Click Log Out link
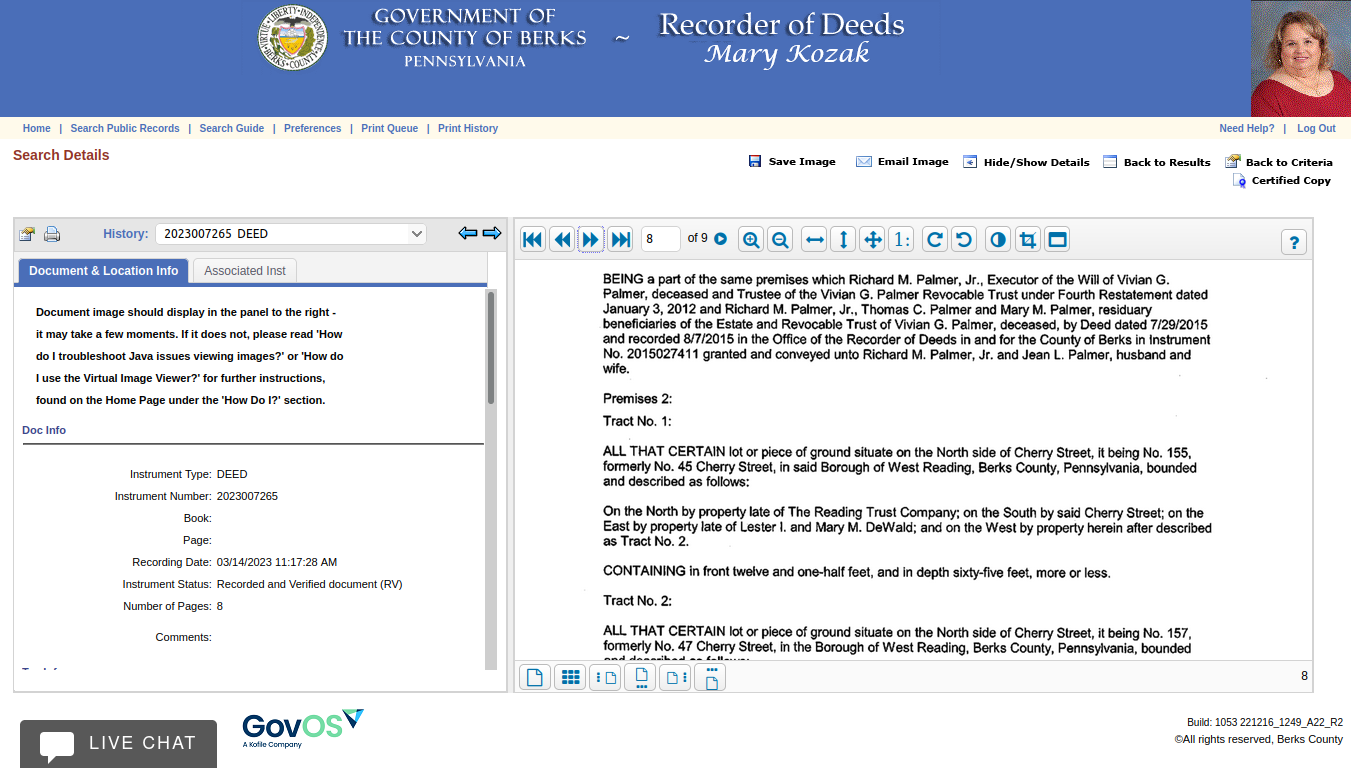The height and width of the screenshot is (768, 1366). 1316,128
